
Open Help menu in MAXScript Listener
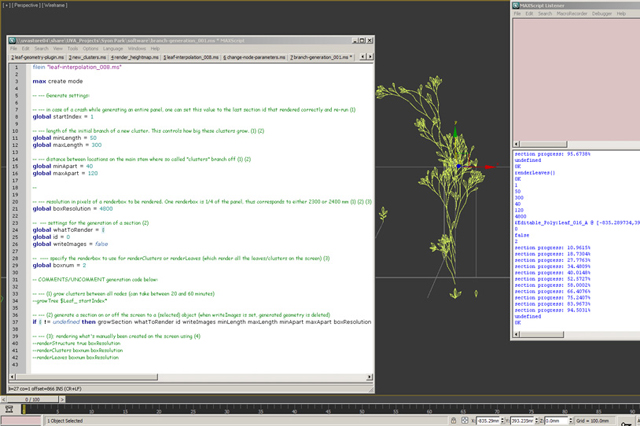pyautogui.click(x=621, y=13)
